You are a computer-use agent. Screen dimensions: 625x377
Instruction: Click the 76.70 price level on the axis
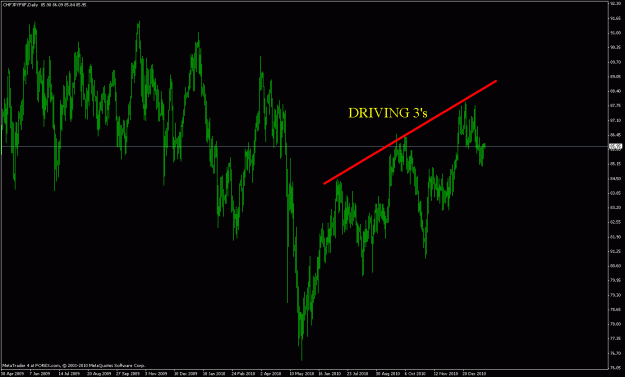(615, 353)
